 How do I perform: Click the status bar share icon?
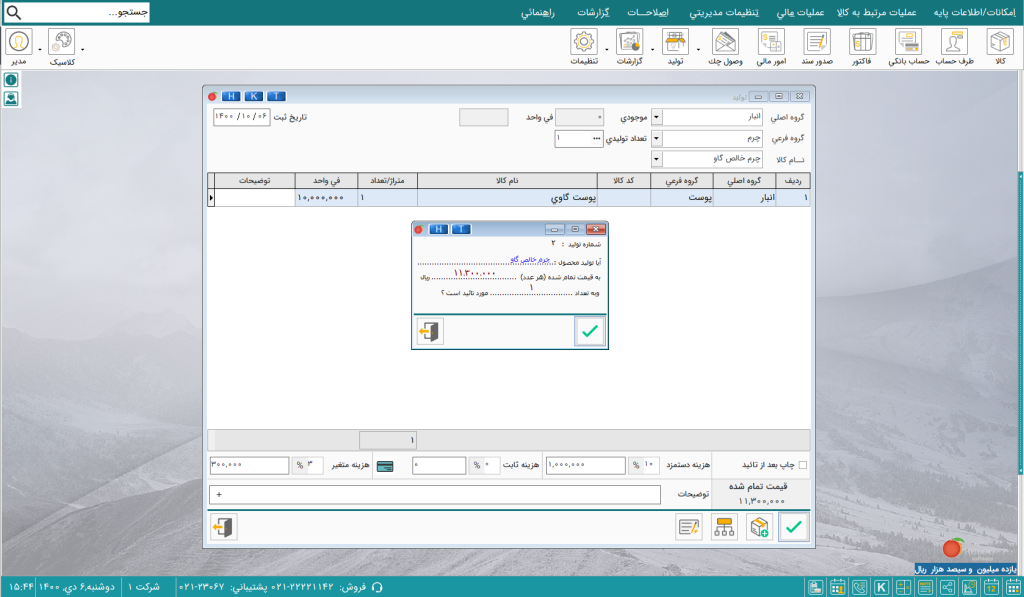[947, 587]
